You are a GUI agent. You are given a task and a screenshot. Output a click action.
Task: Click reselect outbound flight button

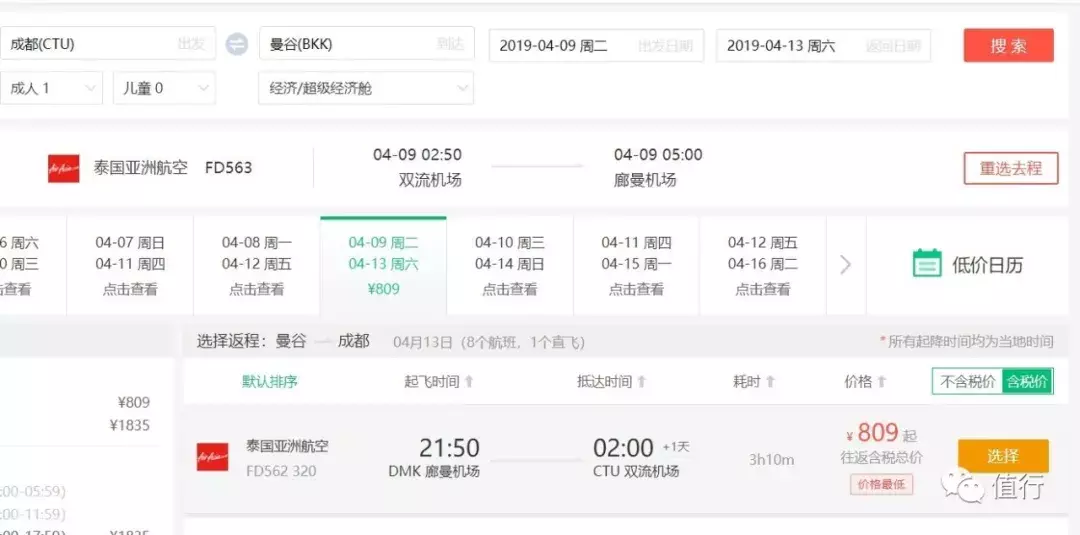1010,168
